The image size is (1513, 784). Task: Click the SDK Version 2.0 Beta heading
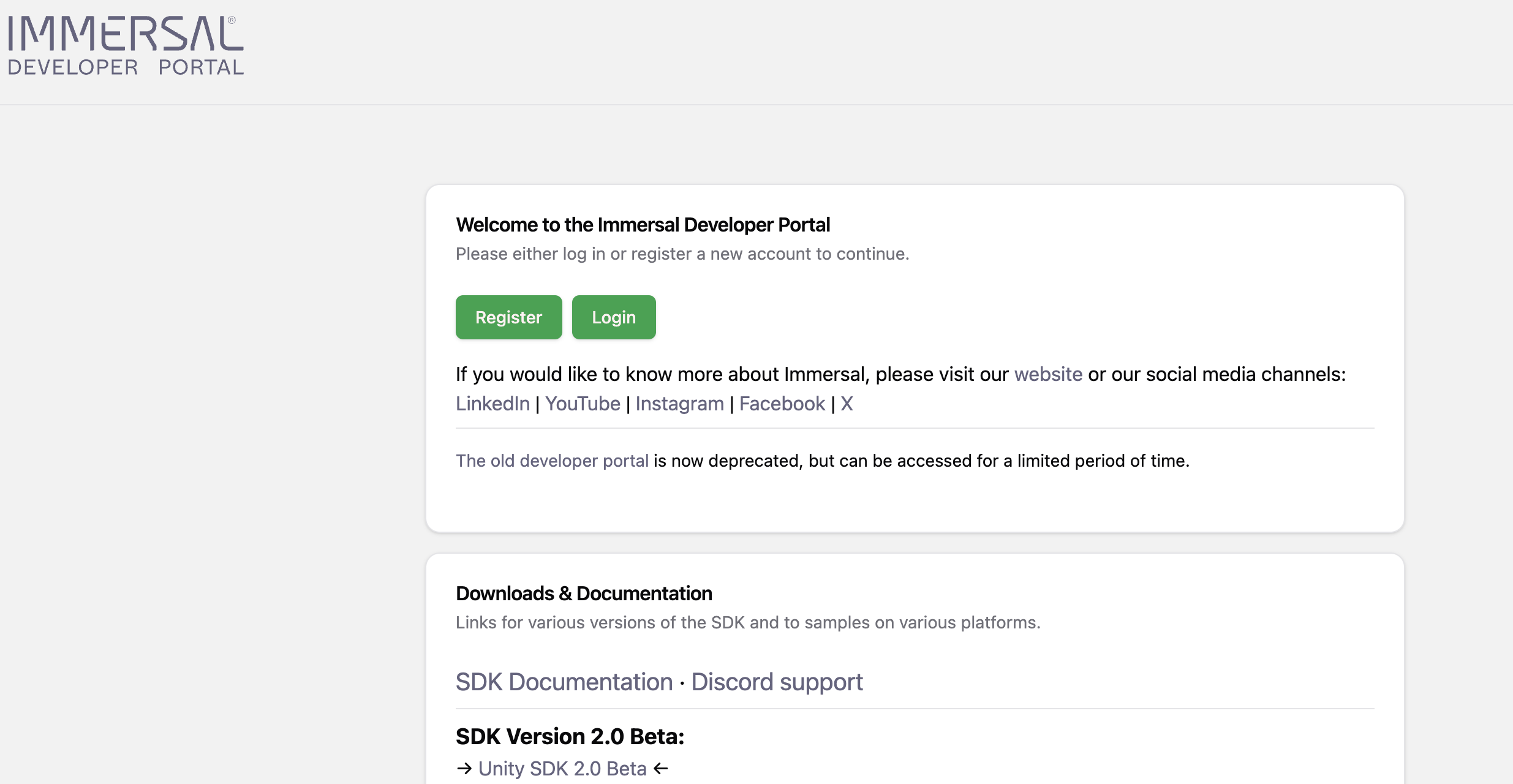pyautogui.click(x=570, y=736)
